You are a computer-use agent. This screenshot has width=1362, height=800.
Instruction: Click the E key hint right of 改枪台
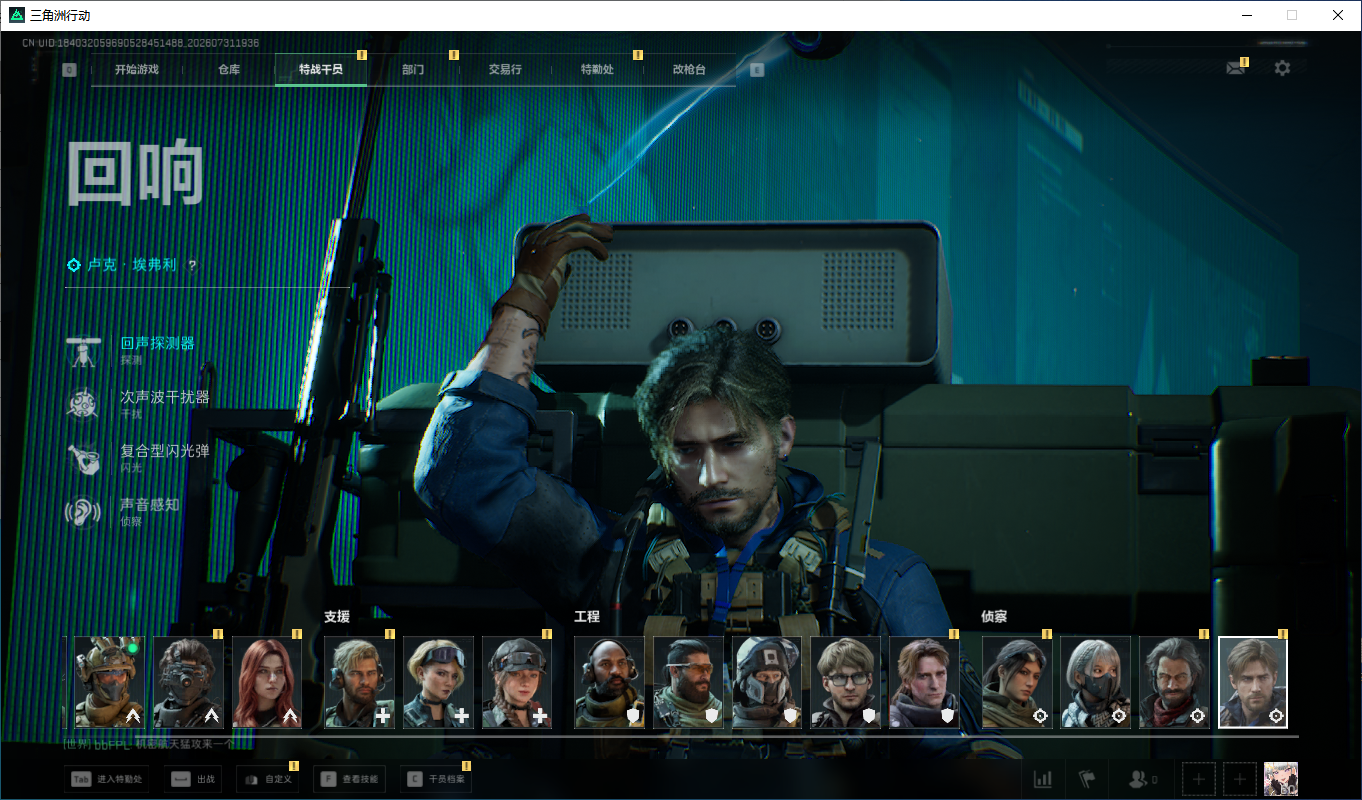pos(757,70)
